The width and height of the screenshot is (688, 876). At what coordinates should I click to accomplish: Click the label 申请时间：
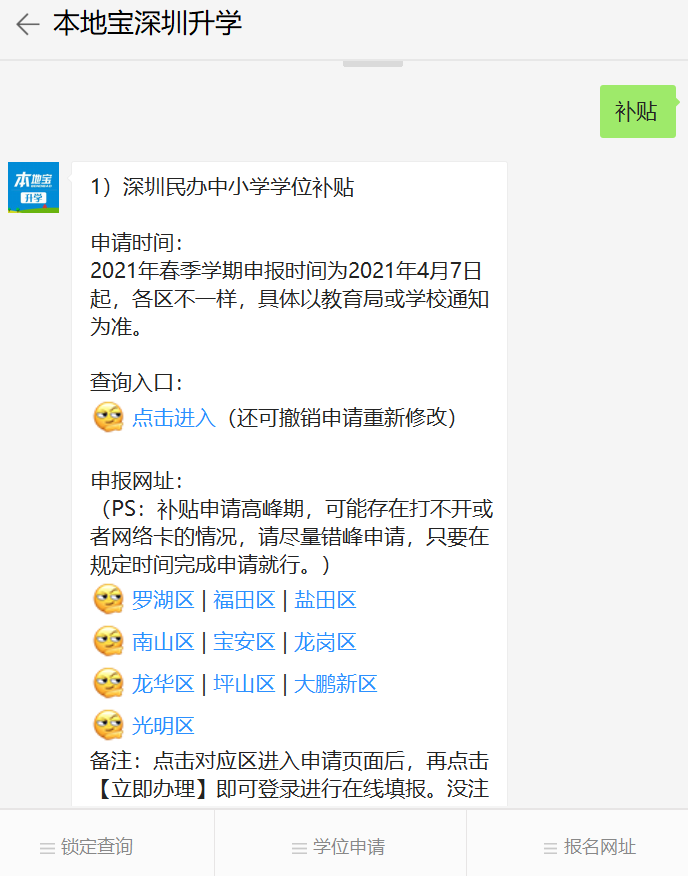click(137, 243)
